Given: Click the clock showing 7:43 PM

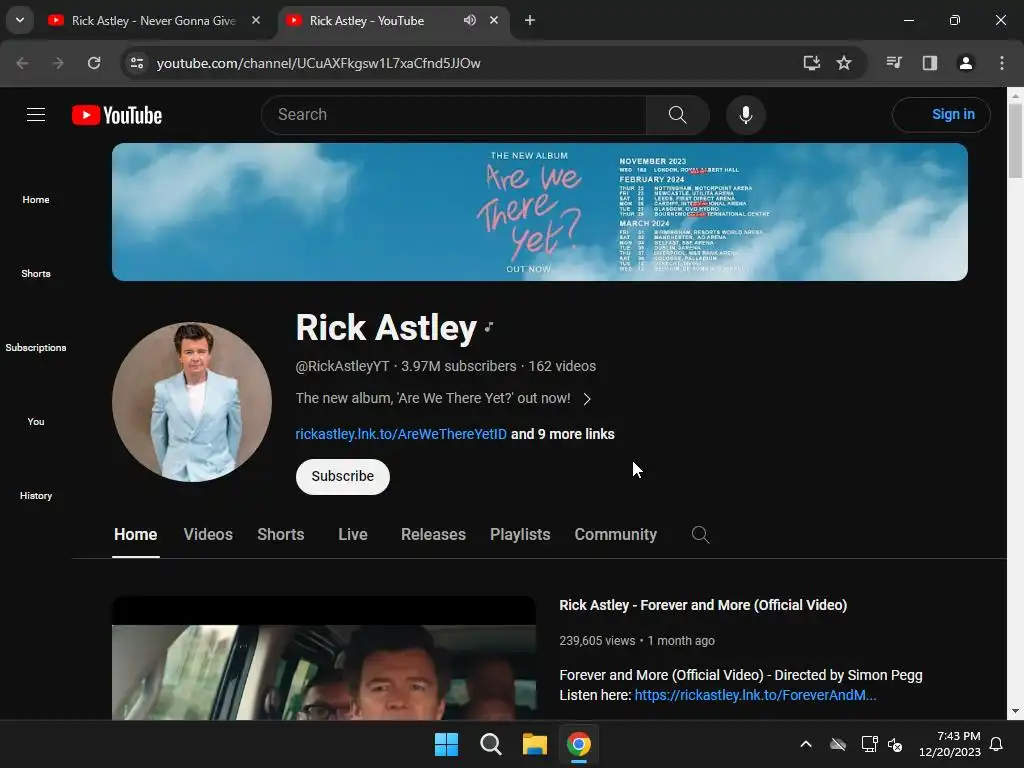Looking at the screenshot, I should (958, 736).
